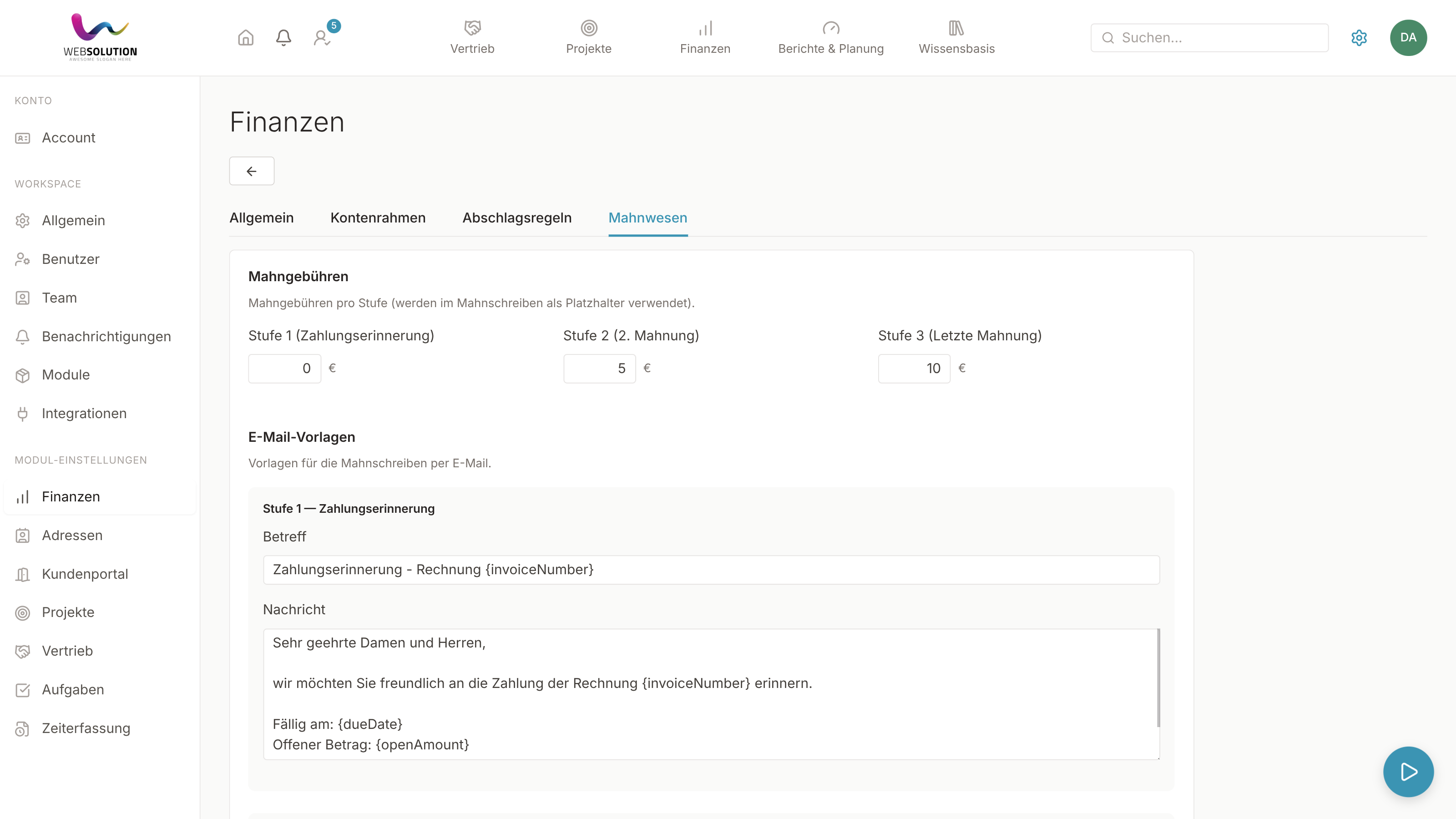This screenshot has height=819, width=1456.
Task: Click the Mahngebühren section heading
Action: pos(298,276)
